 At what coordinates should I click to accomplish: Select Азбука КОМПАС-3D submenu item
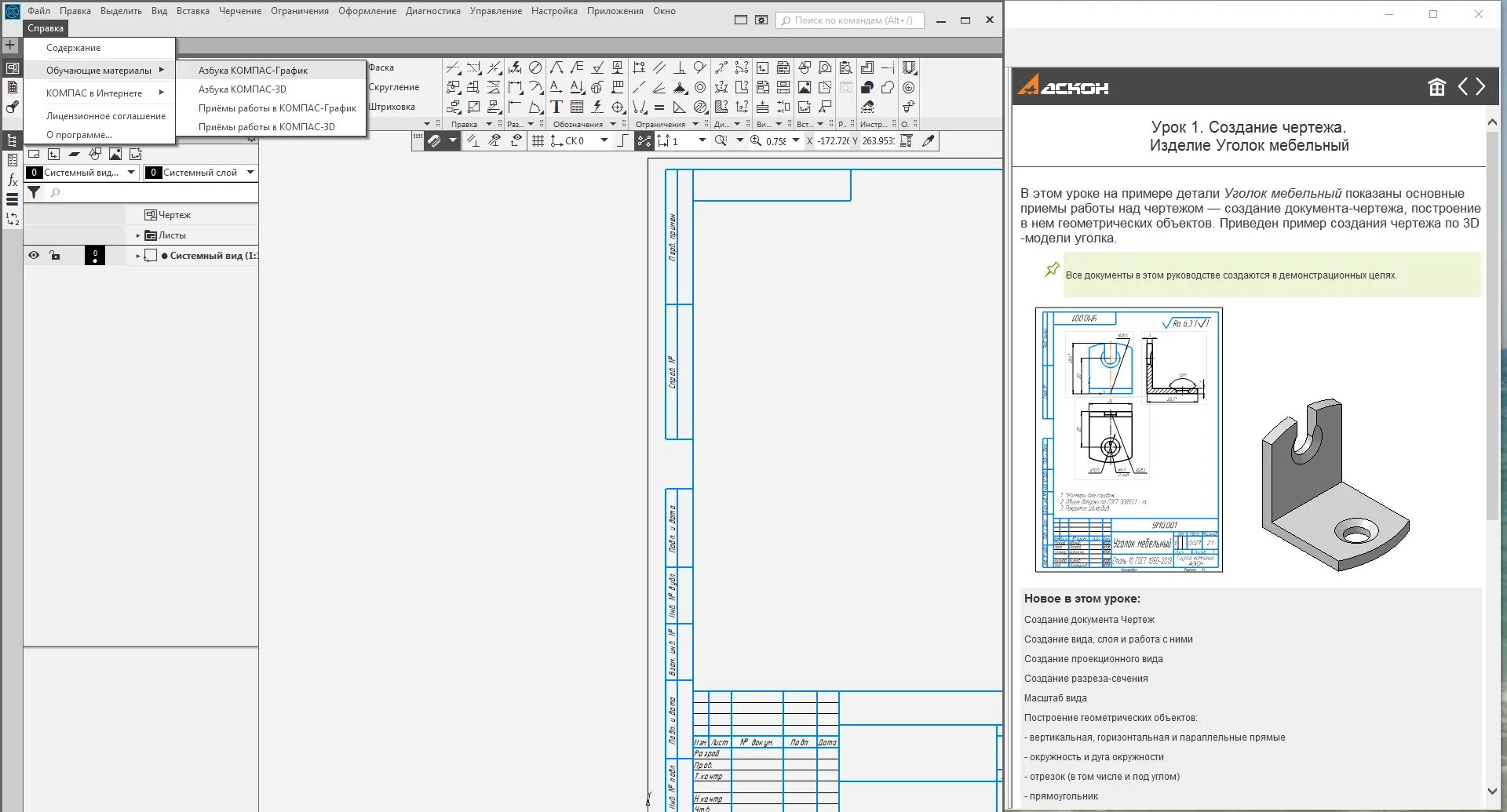(x=271, y=89)
